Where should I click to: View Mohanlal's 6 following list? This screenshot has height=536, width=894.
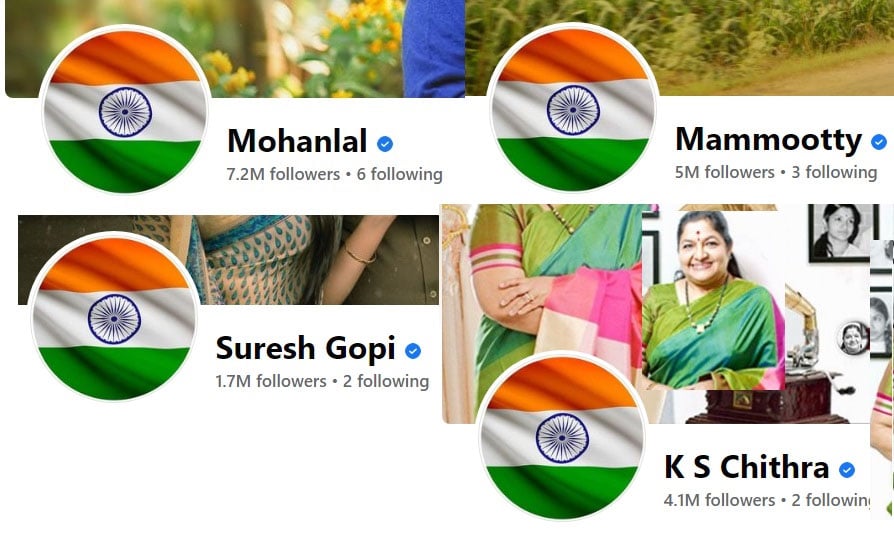[x=400, y=174]
